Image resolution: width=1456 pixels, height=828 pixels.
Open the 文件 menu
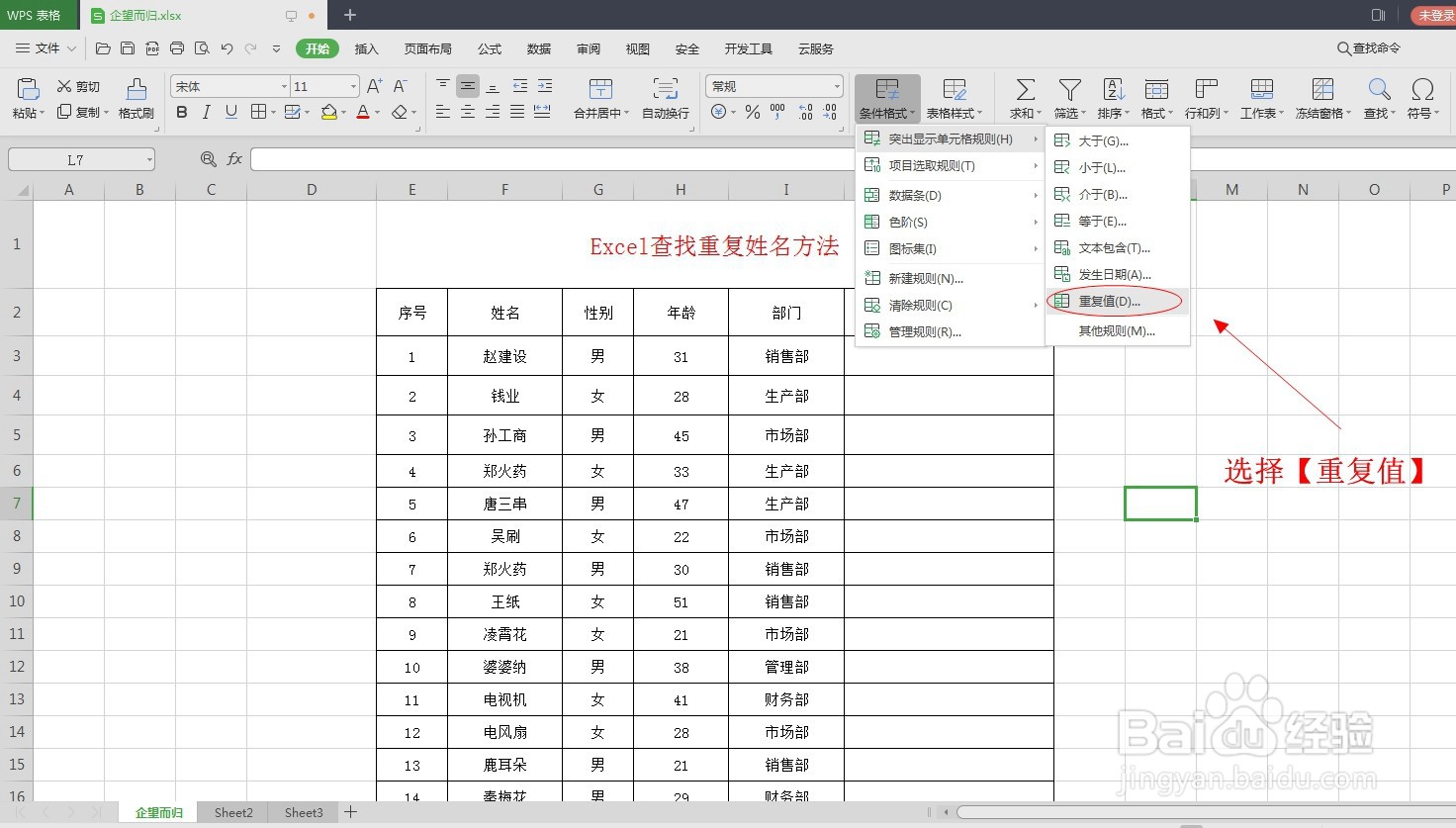point(46,48)
